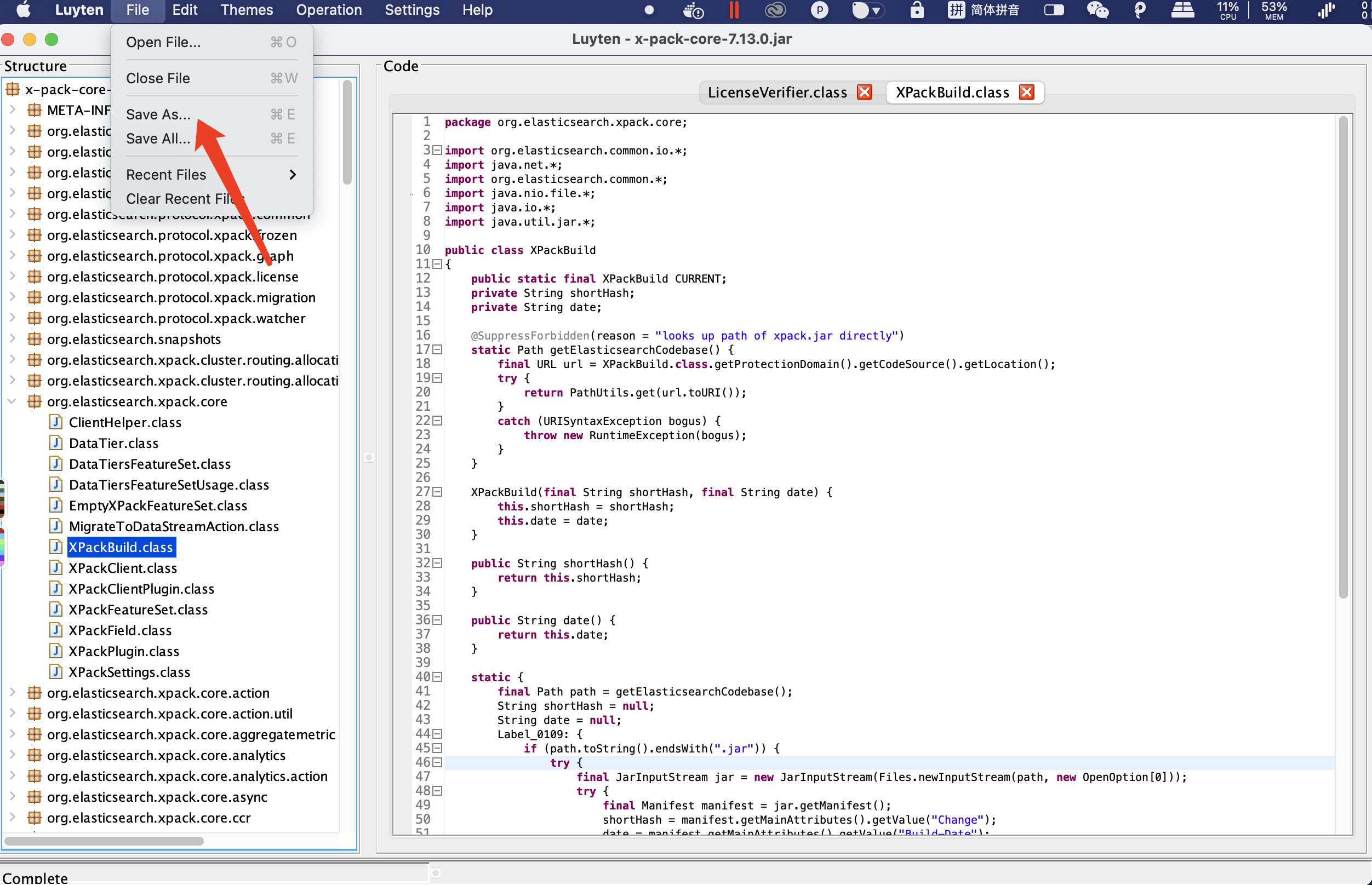This screenshot has height=885, width=1372.
Task: Click the Structure tree vertical scrollbar
Action: point(347,132)
